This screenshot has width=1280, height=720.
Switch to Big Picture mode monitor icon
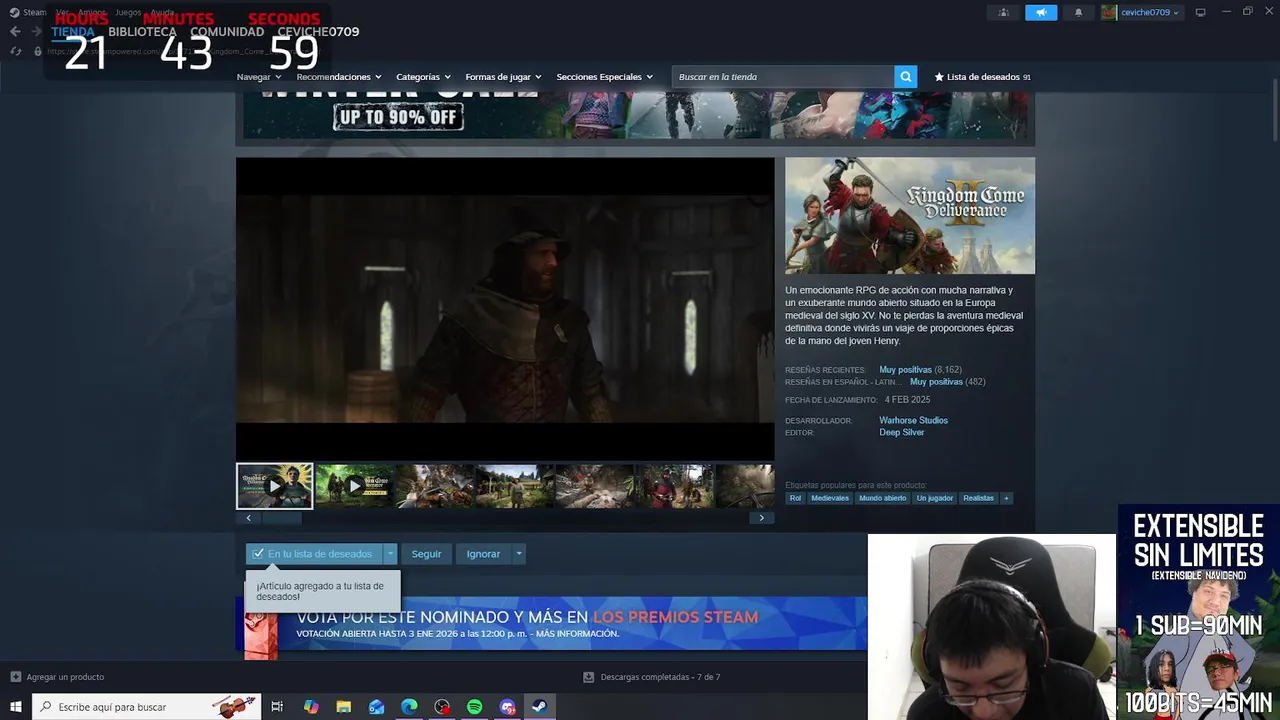1200,12
